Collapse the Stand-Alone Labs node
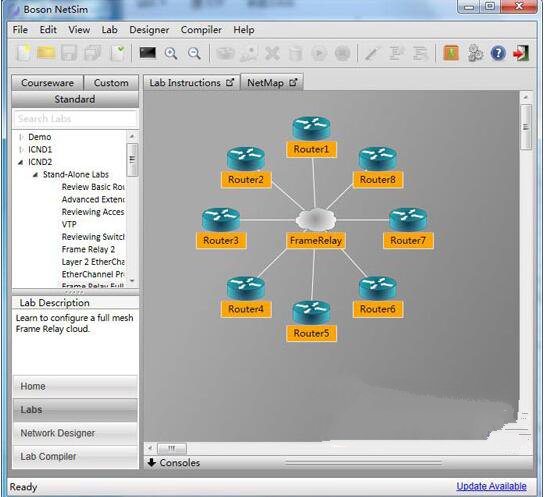This screenshot has width=547, height=497. [x=35, y=175]
